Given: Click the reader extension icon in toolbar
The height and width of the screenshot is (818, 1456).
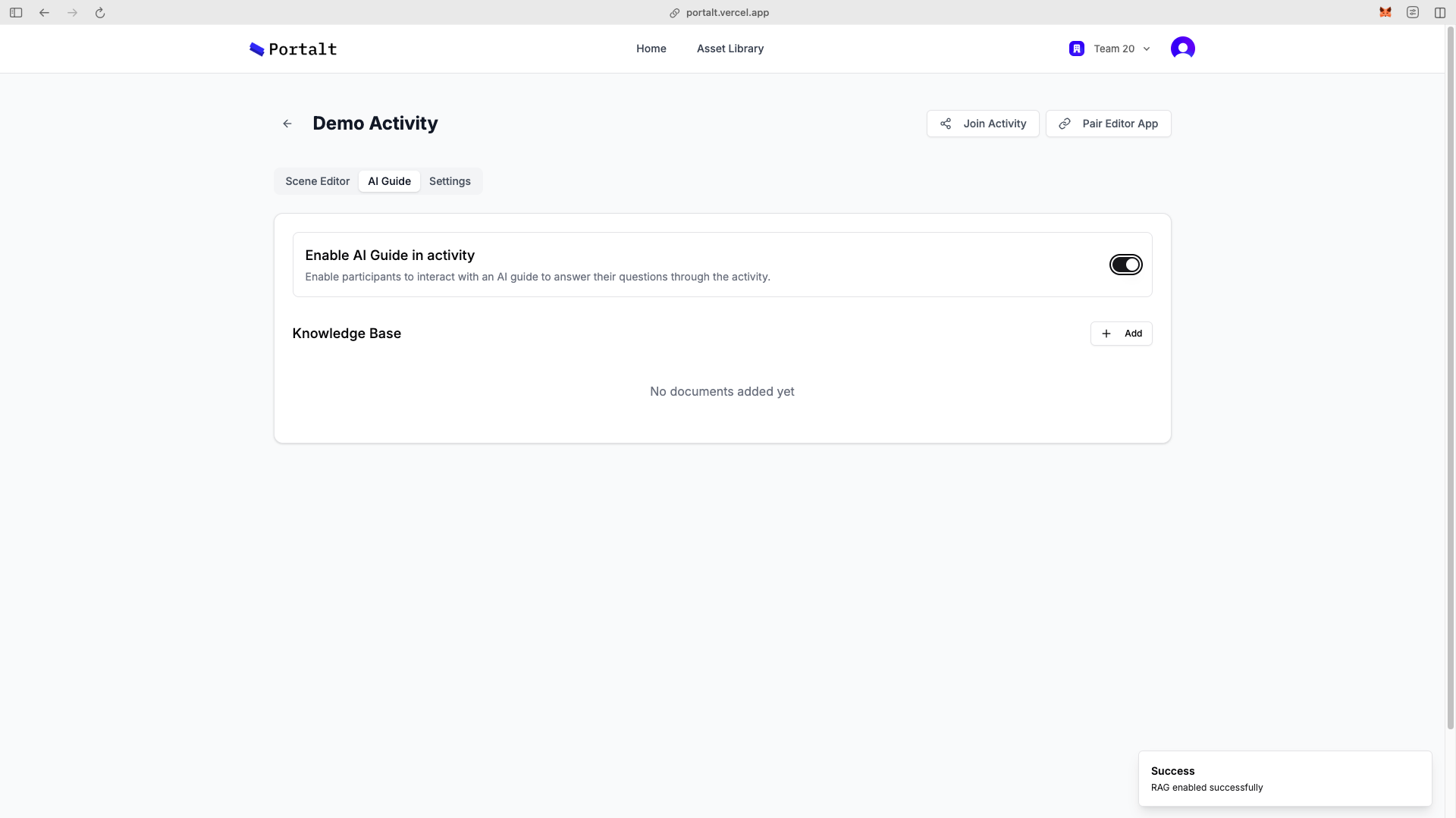Looking at the screenshot, I should [x=1412, y=13].
